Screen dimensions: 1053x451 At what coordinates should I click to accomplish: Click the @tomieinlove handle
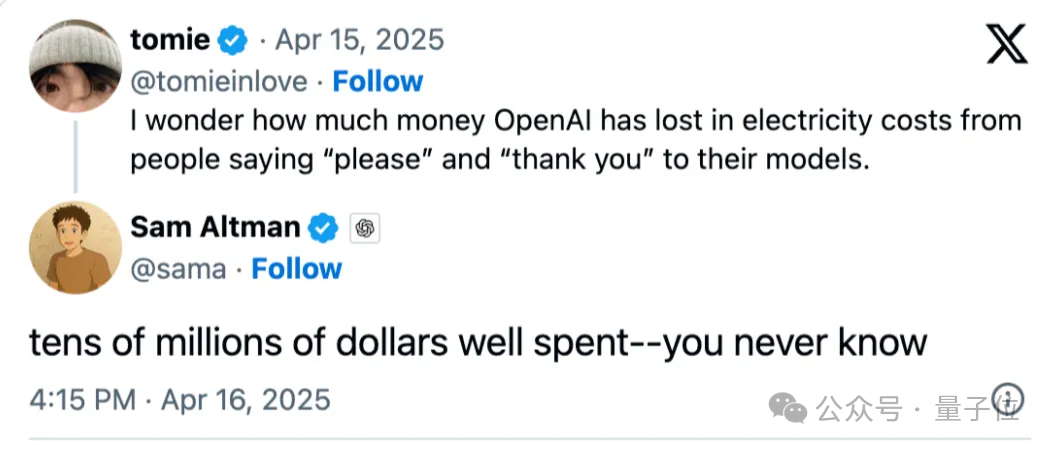click(x=221, y=81)
